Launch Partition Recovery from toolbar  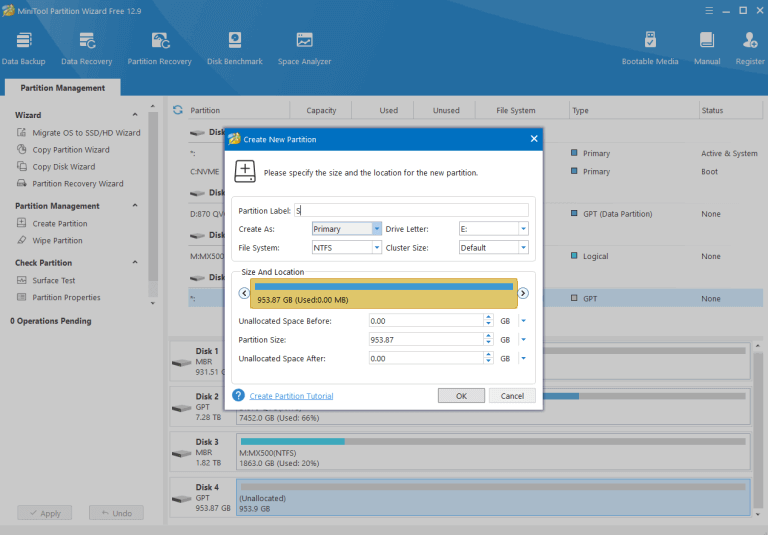[x=159, y=49]
